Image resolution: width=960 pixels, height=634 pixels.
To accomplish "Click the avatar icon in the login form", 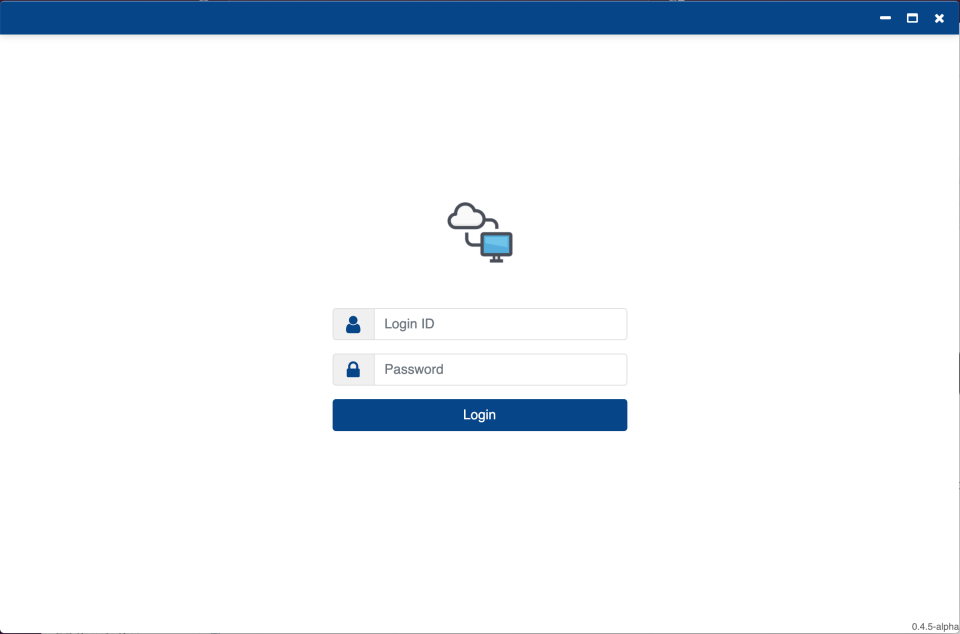I will 353,323.
